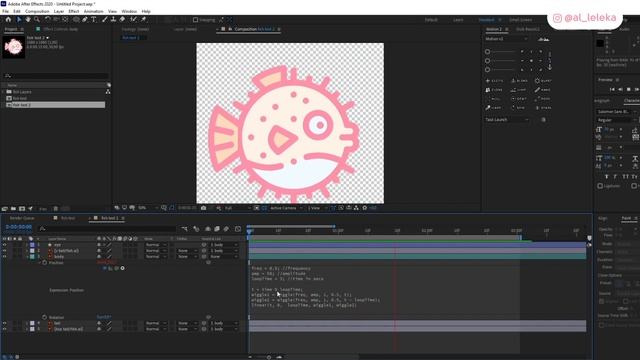Open the Graph Editor in timeline

(x=238, y=229)
